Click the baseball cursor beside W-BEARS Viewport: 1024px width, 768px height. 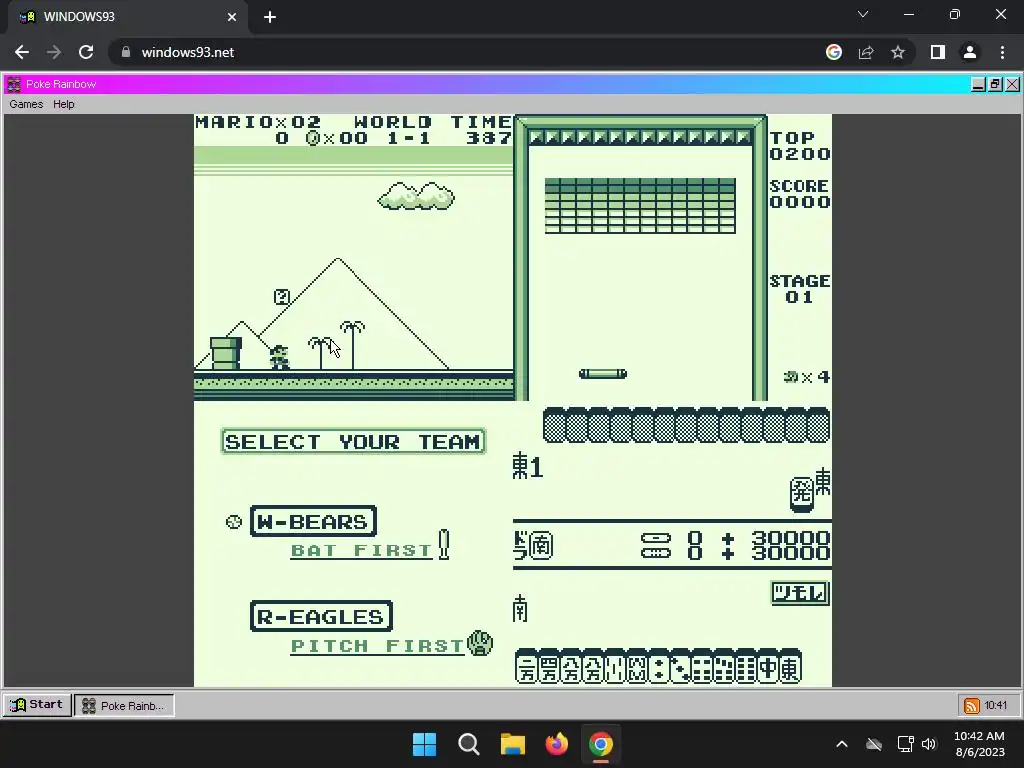[x=234, y=522]
